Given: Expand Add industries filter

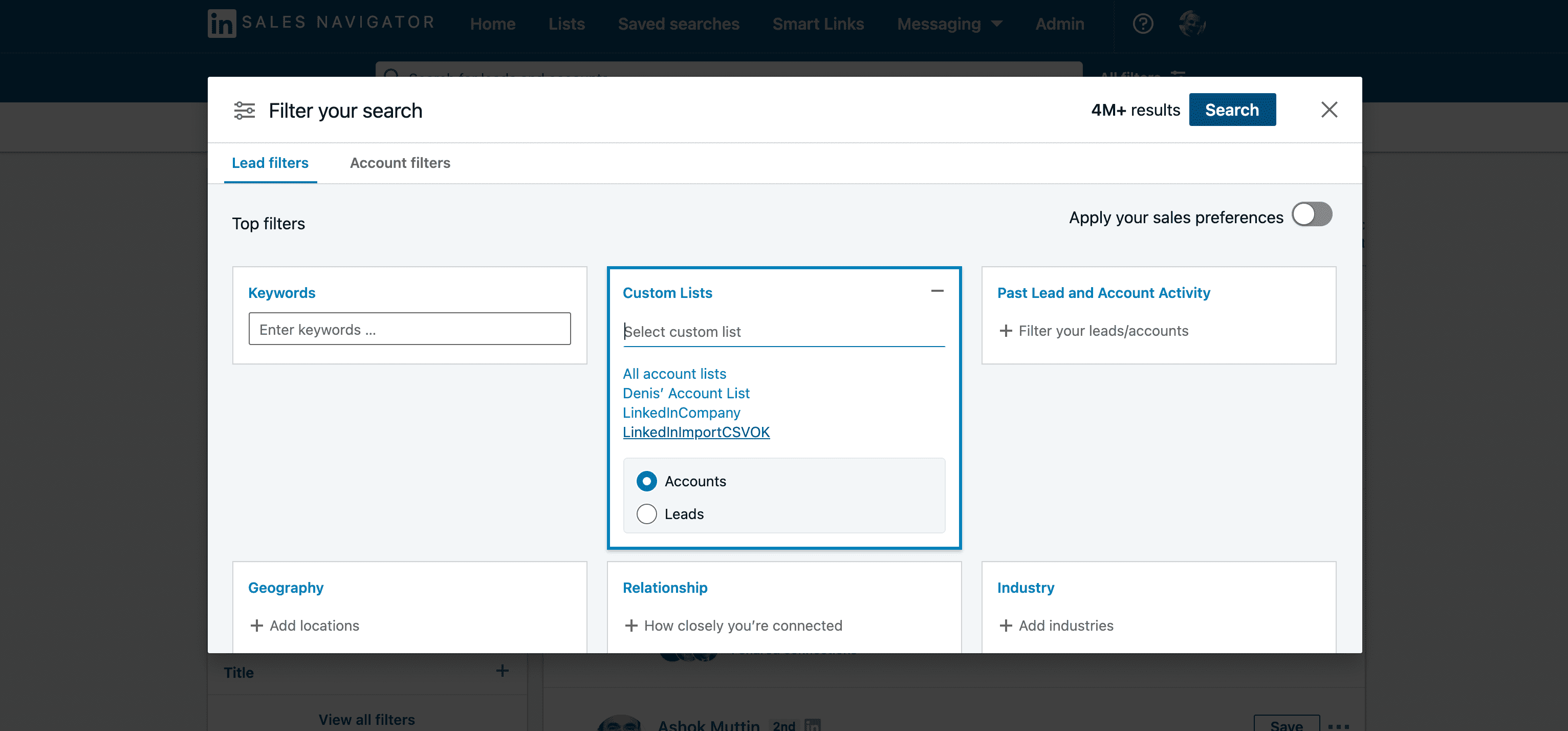Looking at the screenshot, I should pyautogui.click(x=1056, y=625).
